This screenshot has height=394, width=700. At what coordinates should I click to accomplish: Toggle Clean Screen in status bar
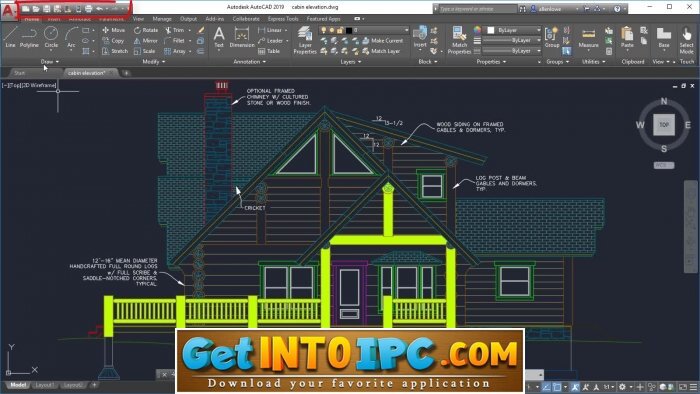[x=683, y=387]
